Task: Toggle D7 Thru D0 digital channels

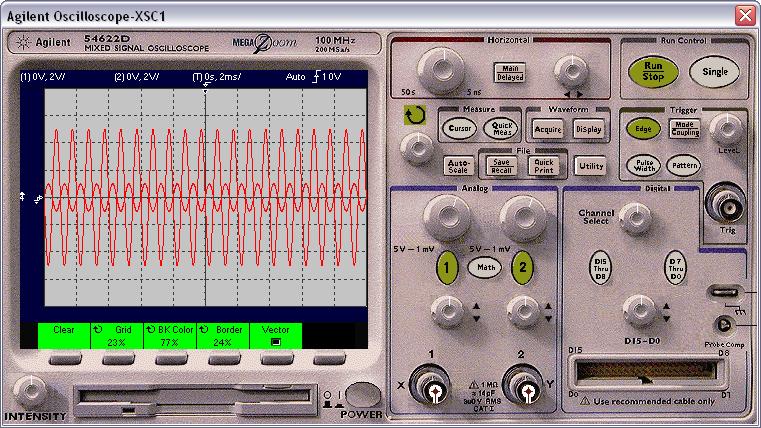Action: 675,268
